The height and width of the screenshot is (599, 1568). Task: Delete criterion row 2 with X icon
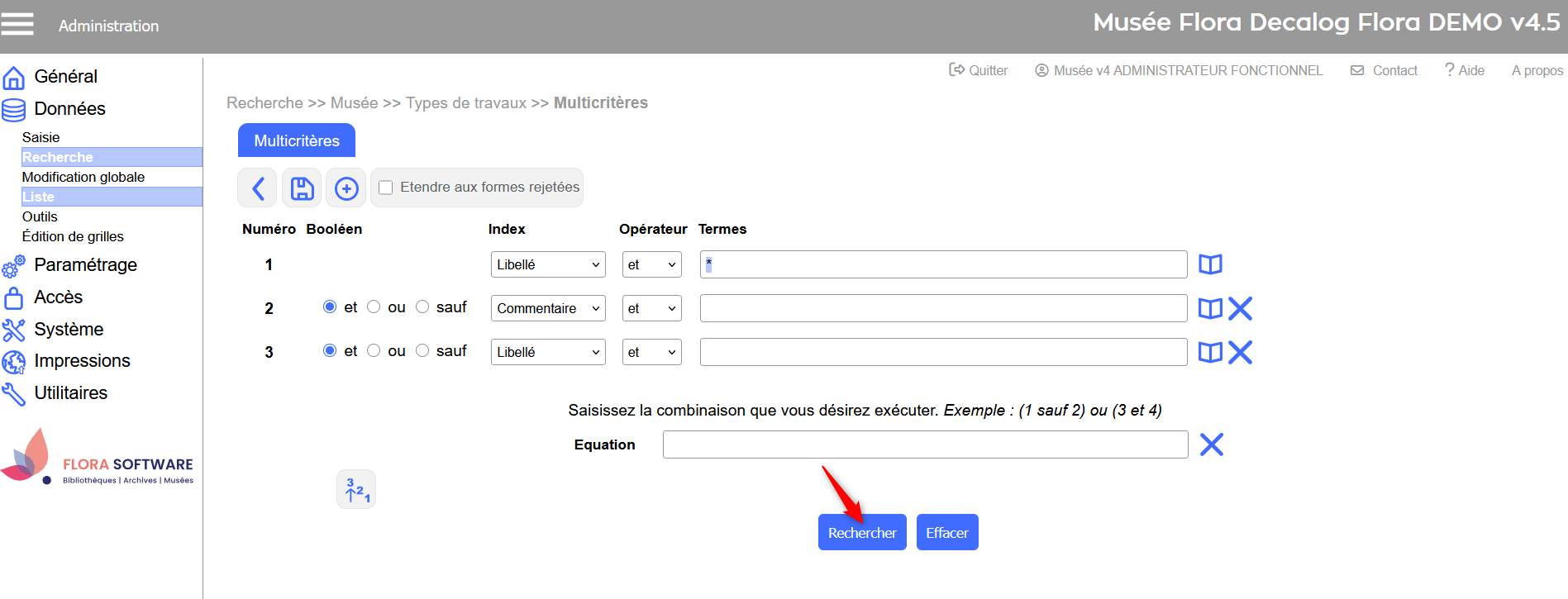[1240, 308]
